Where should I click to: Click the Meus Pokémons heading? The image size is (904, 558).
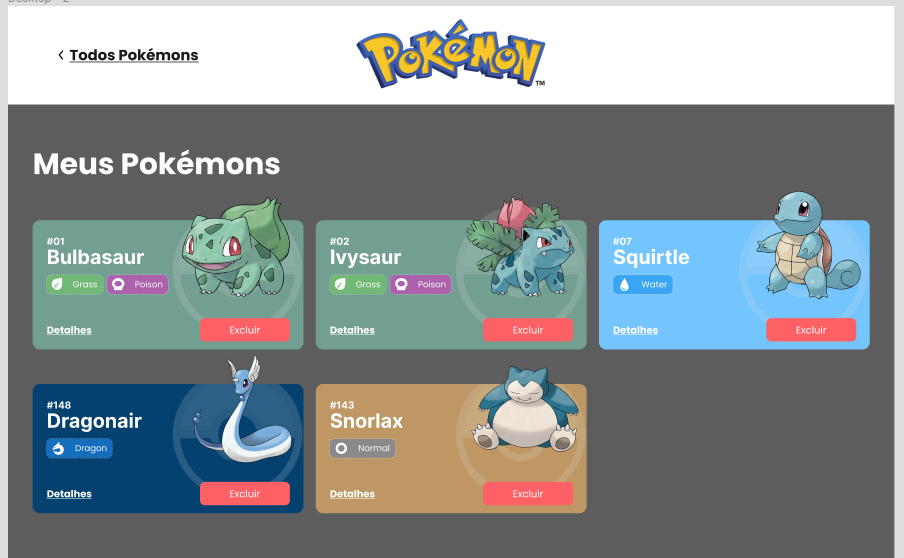point(157,164)
